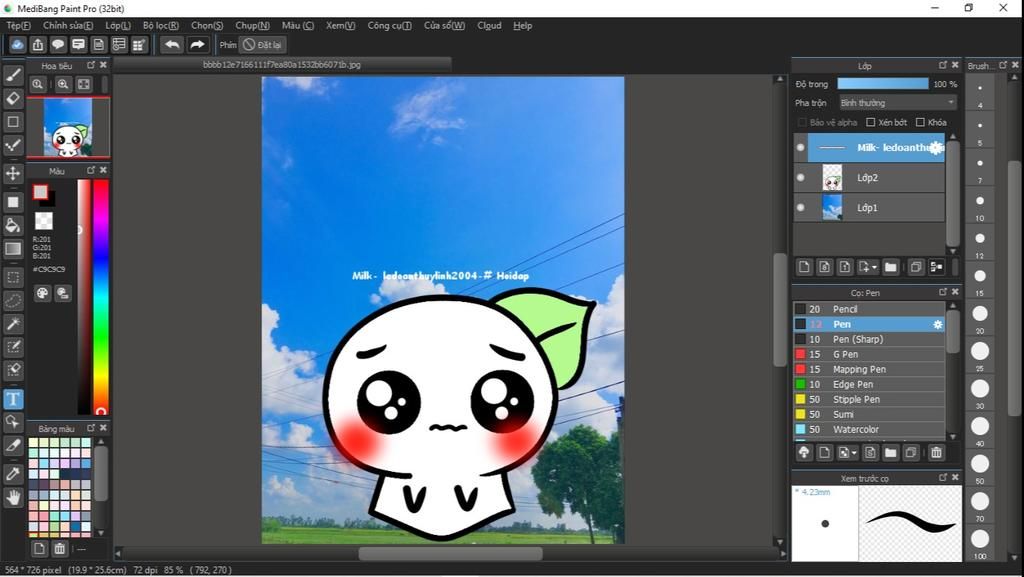The image size is (1024, 577).
Task: Select the Bucket fill tool
Action: pyautogui.click(x=13, y=225)
